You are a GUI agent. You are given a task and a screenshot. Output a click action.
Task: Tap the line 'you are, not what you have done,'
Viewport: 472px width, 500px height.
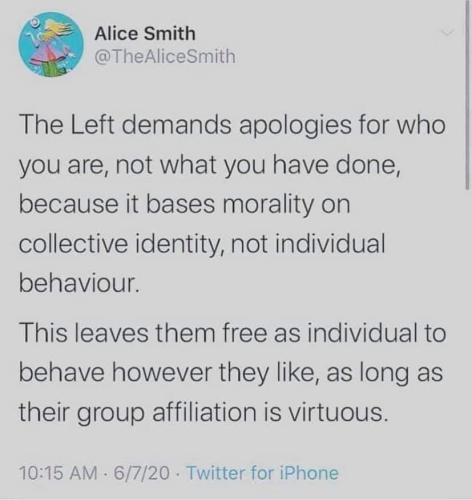(x=210, y=166)
